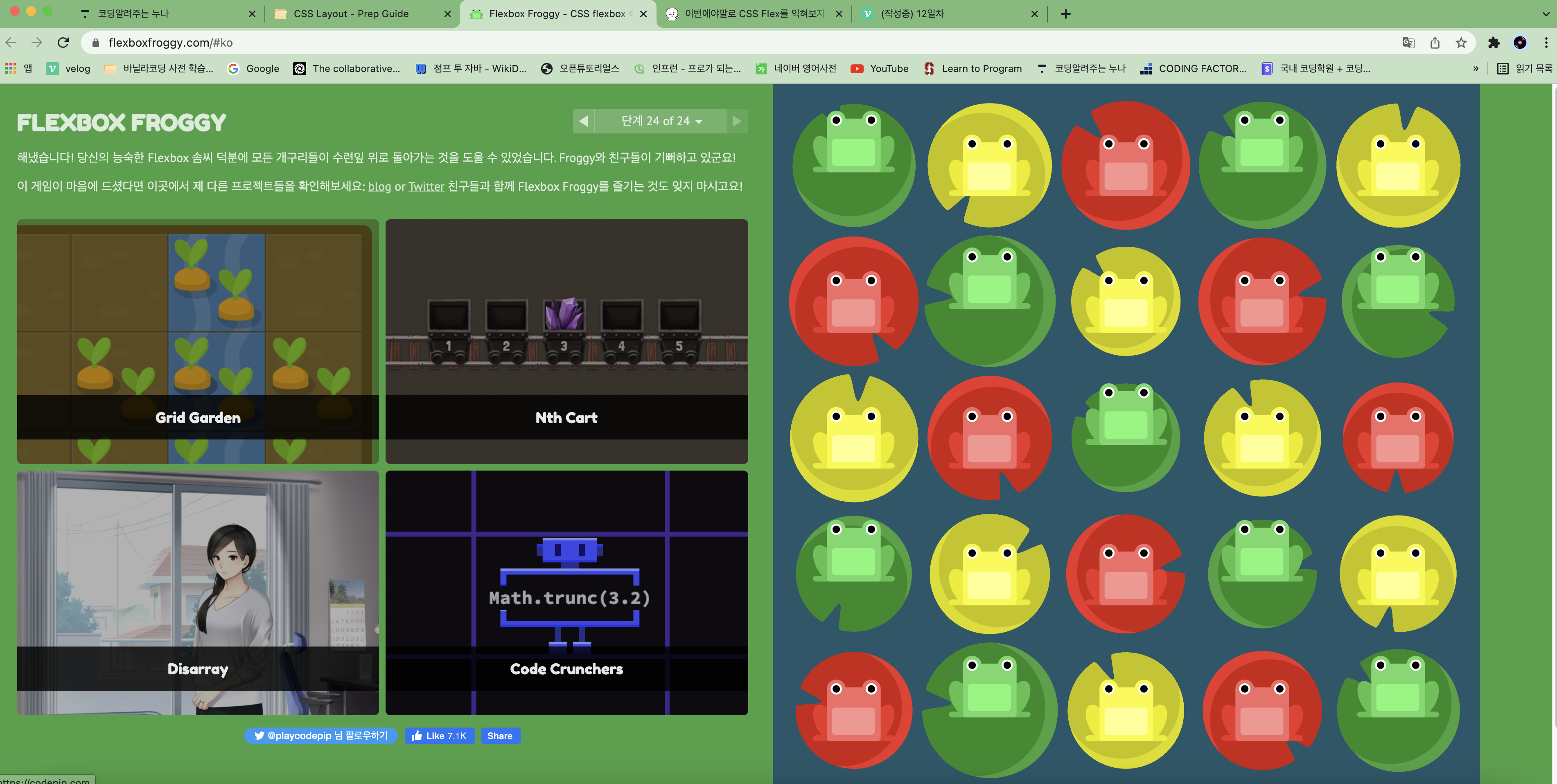1557x784 pixels.
Task: Open The collaborative bookmark
Action: click(x=347, y=68)
